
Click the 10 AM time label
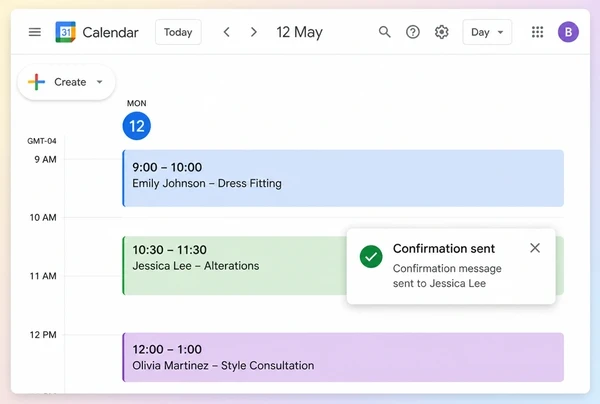43,218
